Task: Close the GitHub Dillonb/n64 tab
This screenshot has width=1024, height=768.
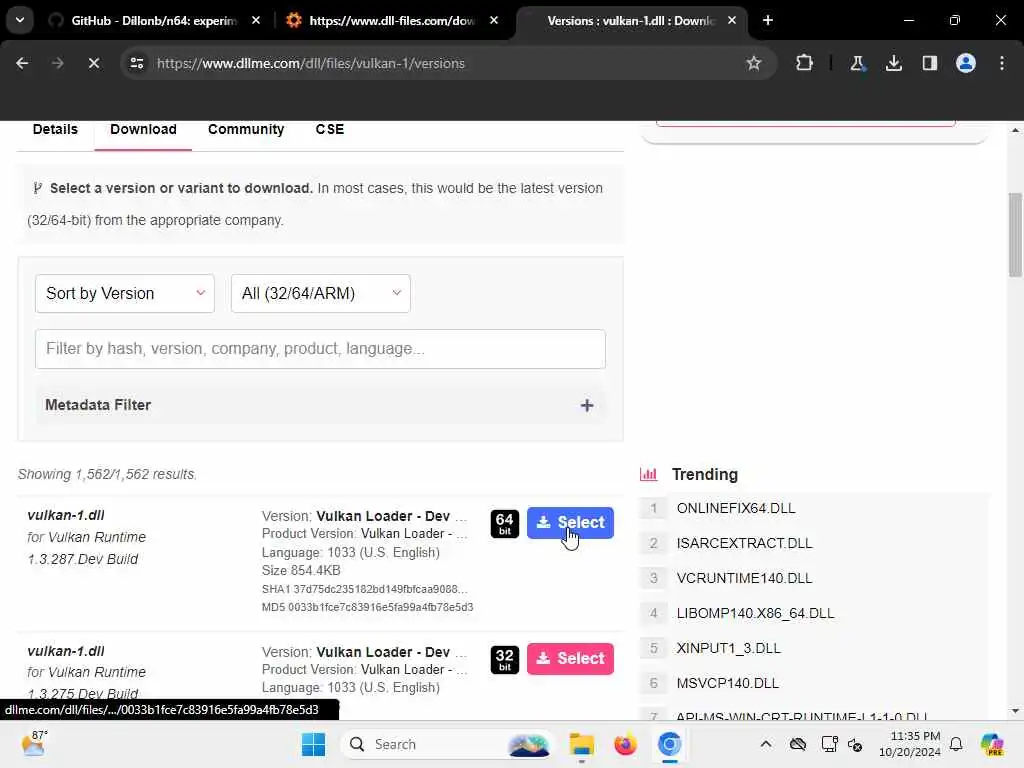Action: click(256, 20)
